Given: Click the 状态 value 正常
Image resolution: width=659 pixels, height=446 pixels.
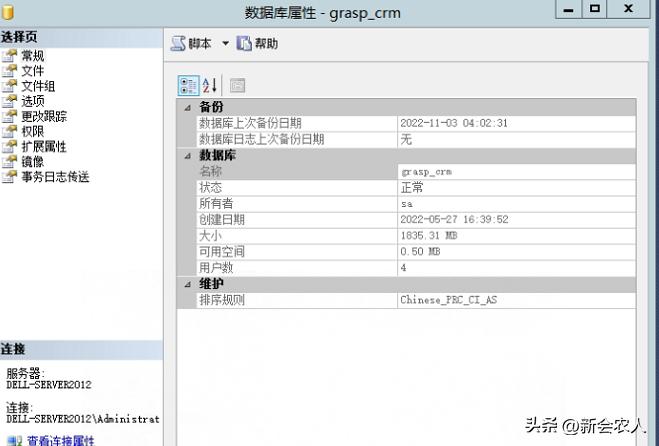Looking at the screenshot, I should point(412,187).
